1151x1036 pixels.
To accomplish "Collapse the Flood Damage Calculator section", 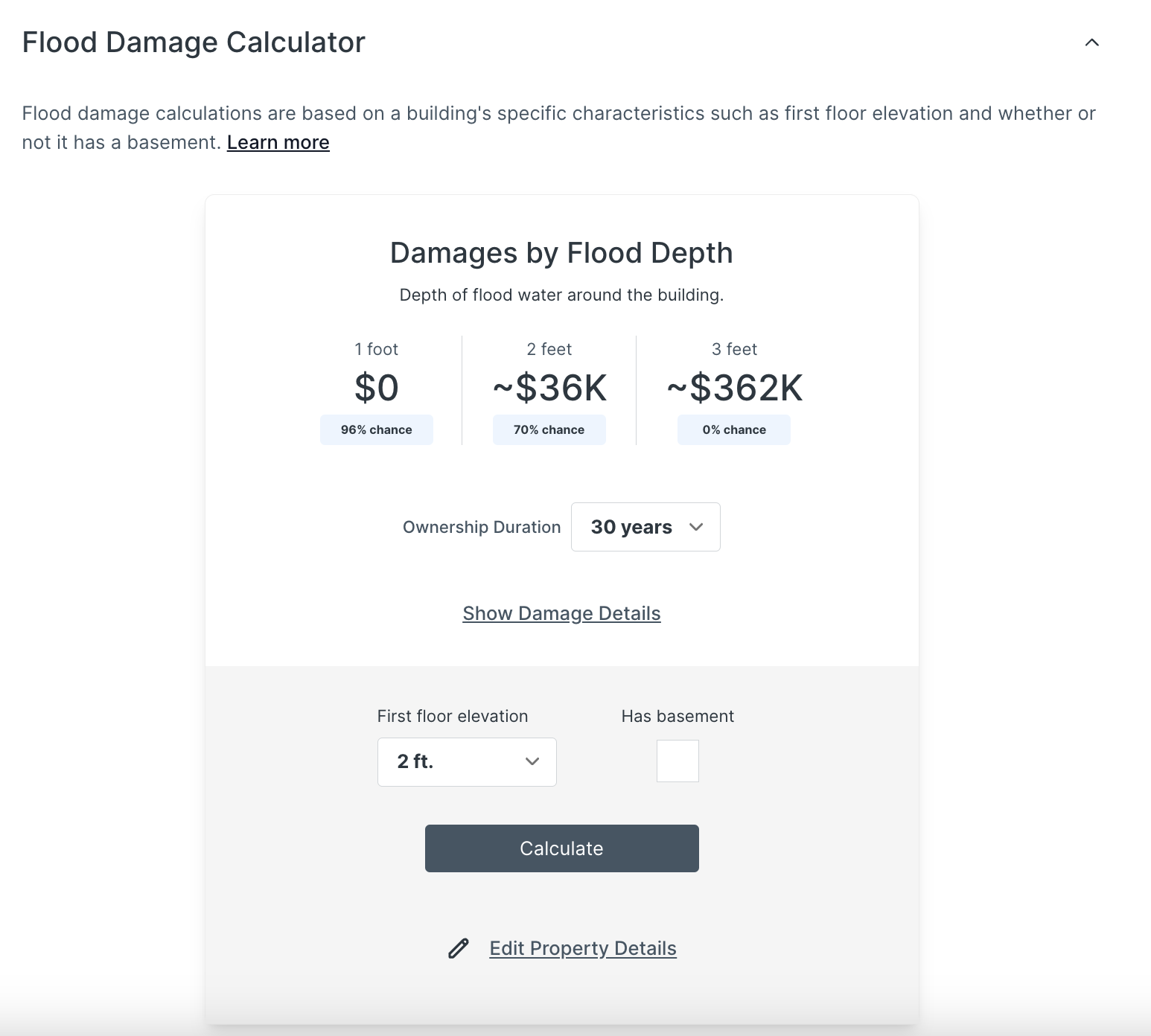I will (1091, 42).
